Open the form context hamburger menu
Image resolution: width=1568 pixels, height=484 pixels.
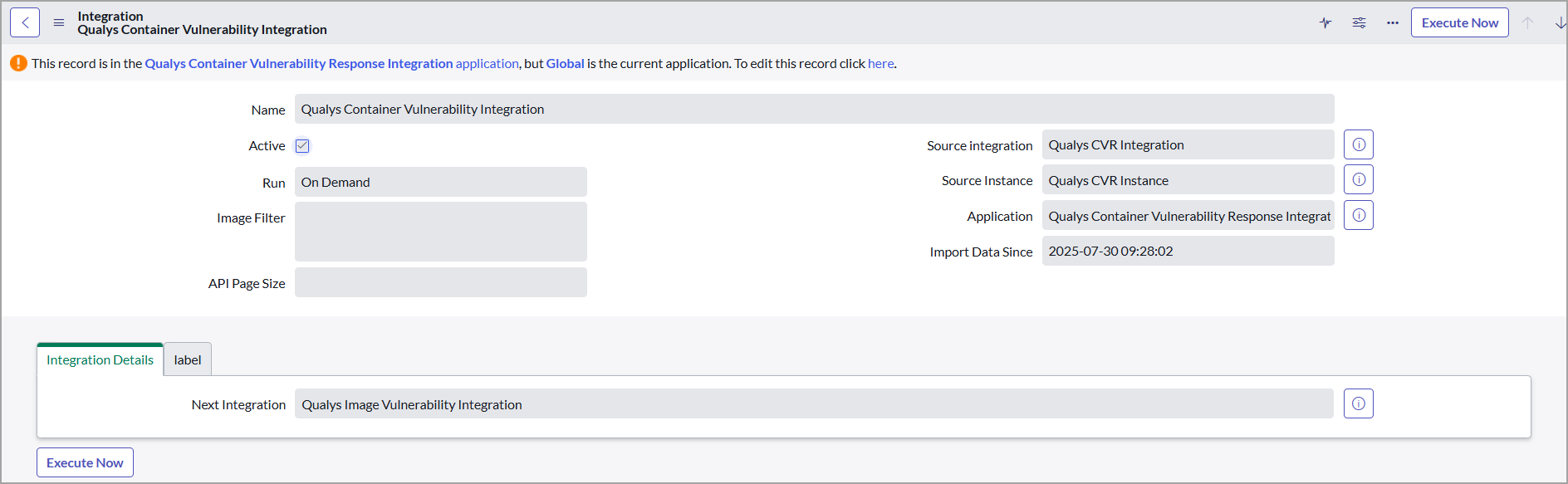(59, 22)
